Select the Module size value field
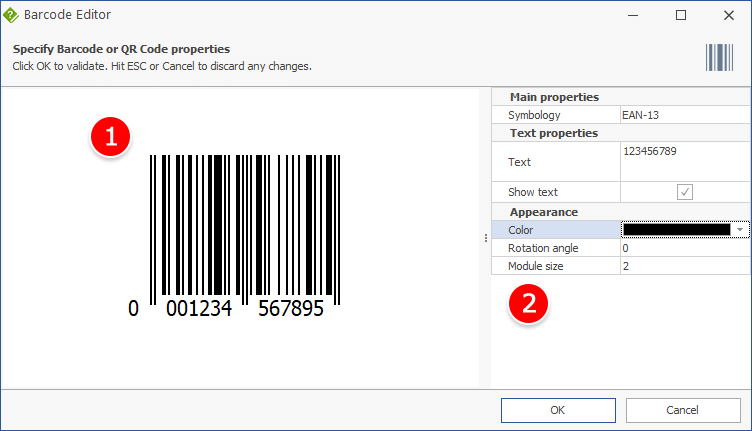This screenshot has height=431, width=752. click(685, 266)
